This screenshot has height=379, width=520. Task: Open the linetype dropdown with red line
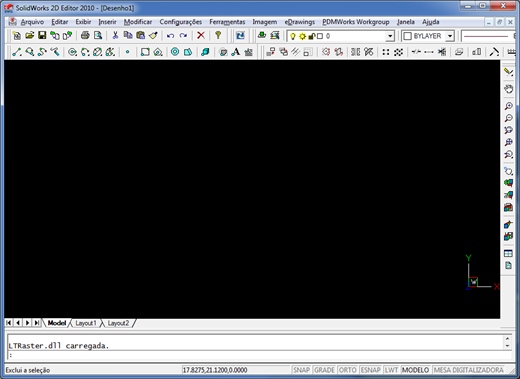click(489, 36)
